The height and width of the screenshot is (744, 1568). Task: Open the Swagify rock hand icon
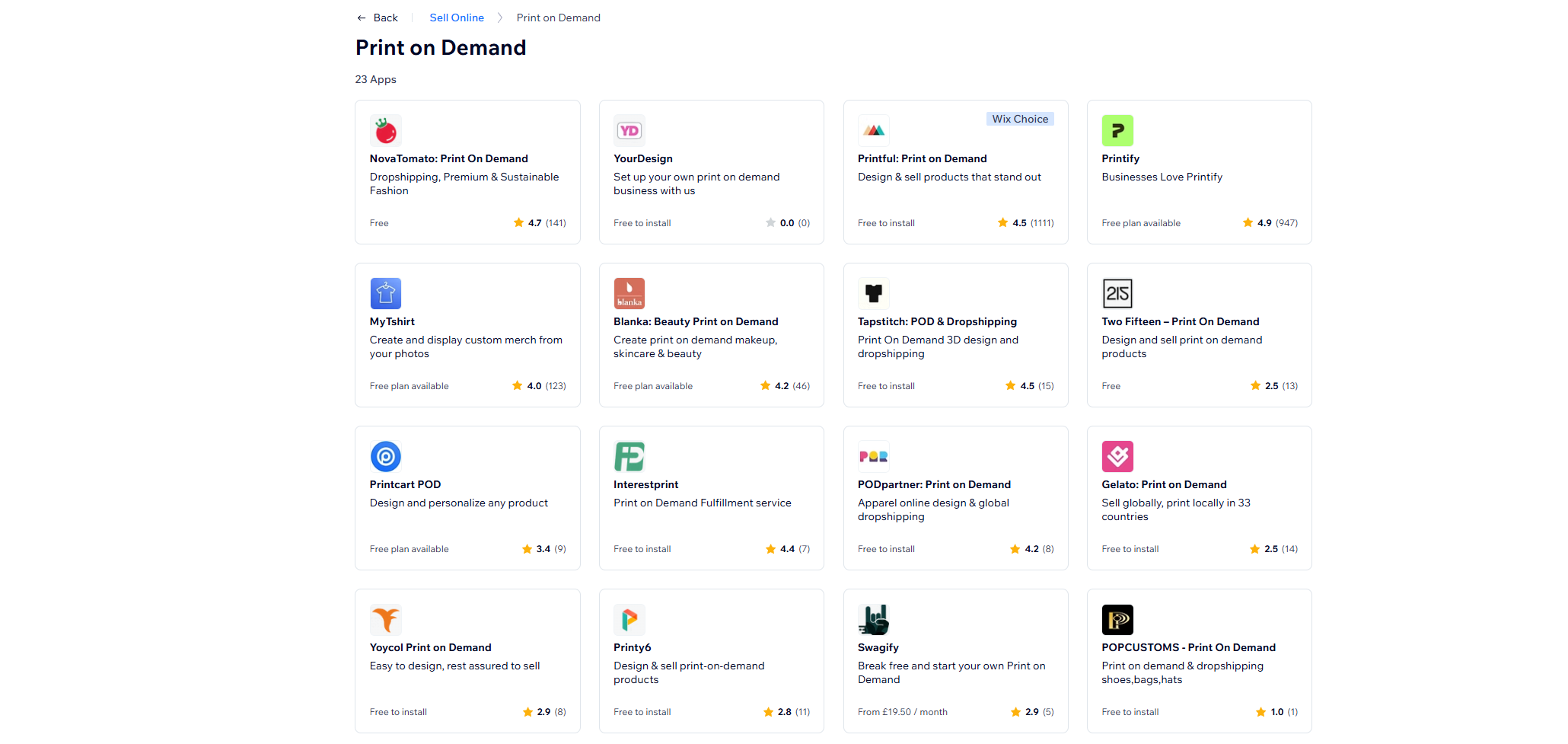coord(873,620)
